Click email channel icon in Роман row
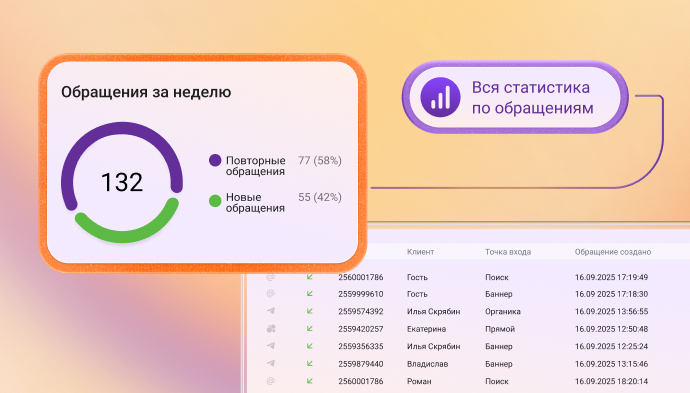This screenshot has width=690, height=393. [271, 381]
